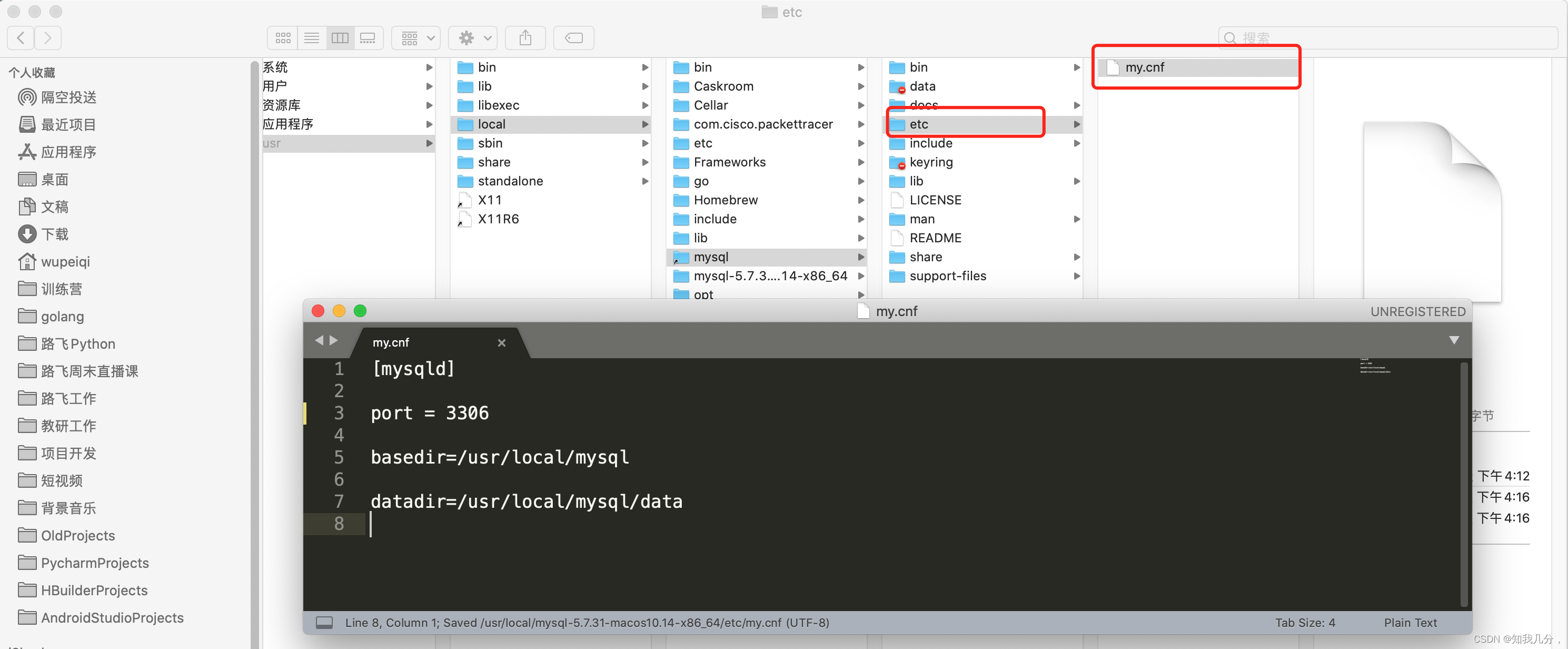Click the back navigation arrow

pyautogui.click(x=21, y=37)
